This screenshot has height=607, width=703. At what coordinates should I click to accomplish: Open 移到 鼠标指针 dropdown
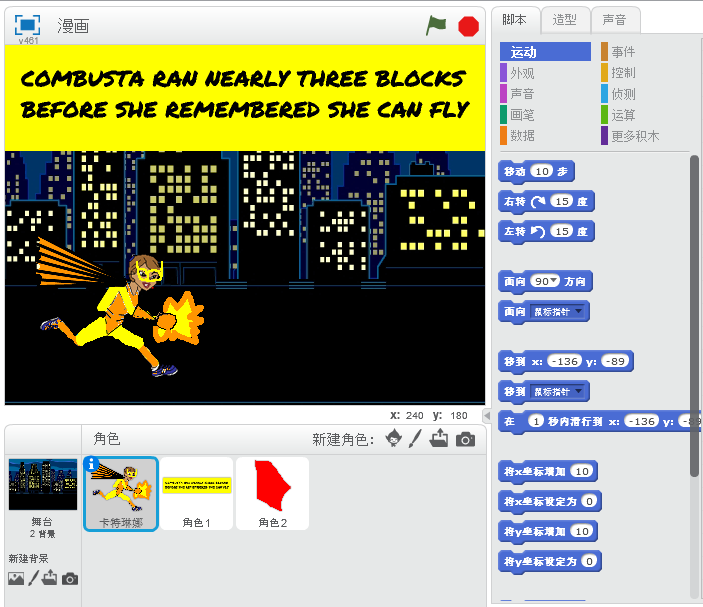pos(579,391)
